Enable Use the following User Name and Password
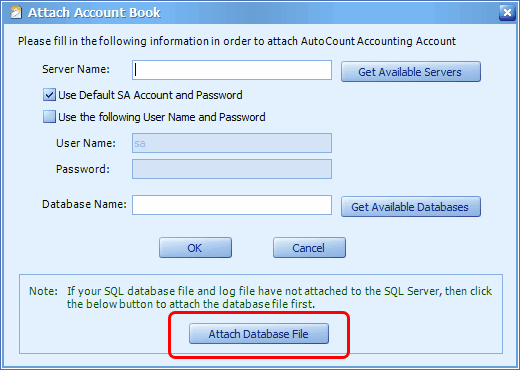Image resolution: width=520 pixels, height=370 pixels. [49, 117]
